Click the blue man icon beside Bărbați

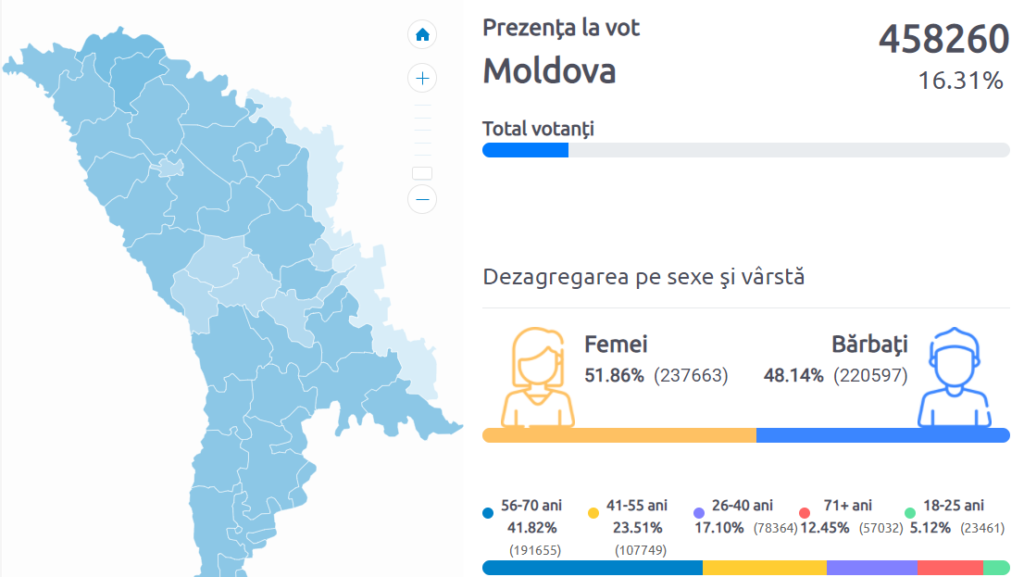[x=954, y=377]
